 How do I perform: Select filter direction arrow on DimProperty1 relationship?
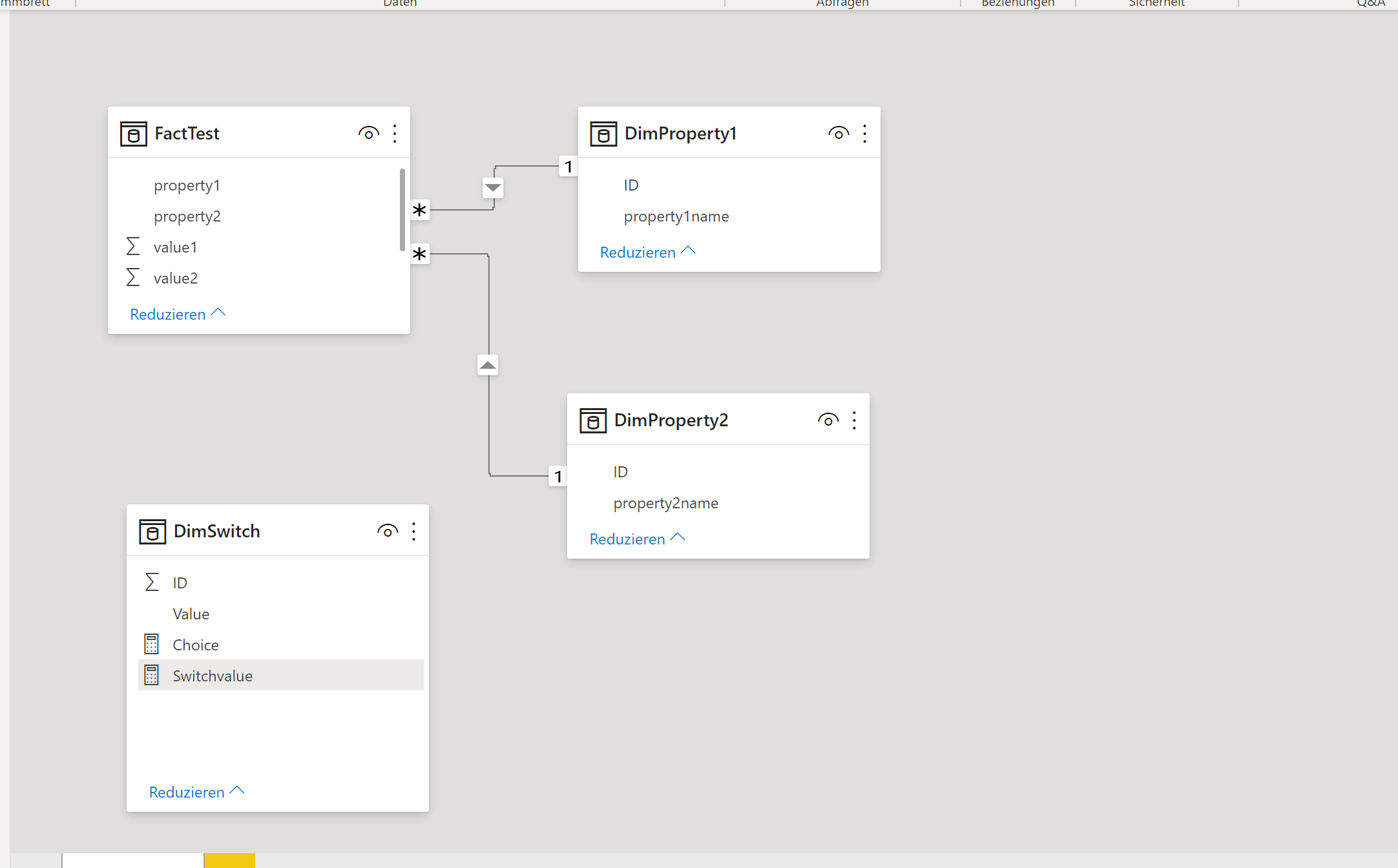pyautogui.click(x=493, y=188)
